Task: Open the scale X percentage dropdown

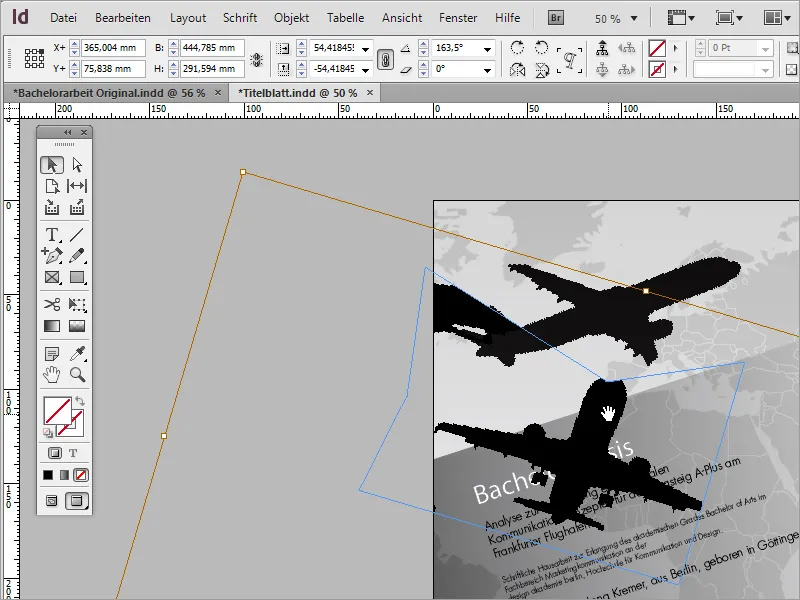Action: [366, 49]
